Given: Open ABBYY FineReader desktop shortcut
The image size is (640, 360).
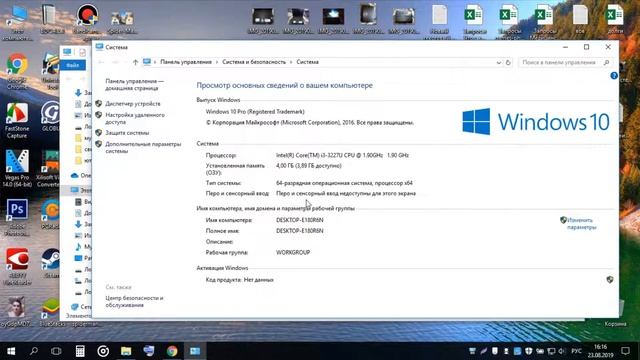Looking at the screenshot, I should pyautogui.click(x=17, y=267).
